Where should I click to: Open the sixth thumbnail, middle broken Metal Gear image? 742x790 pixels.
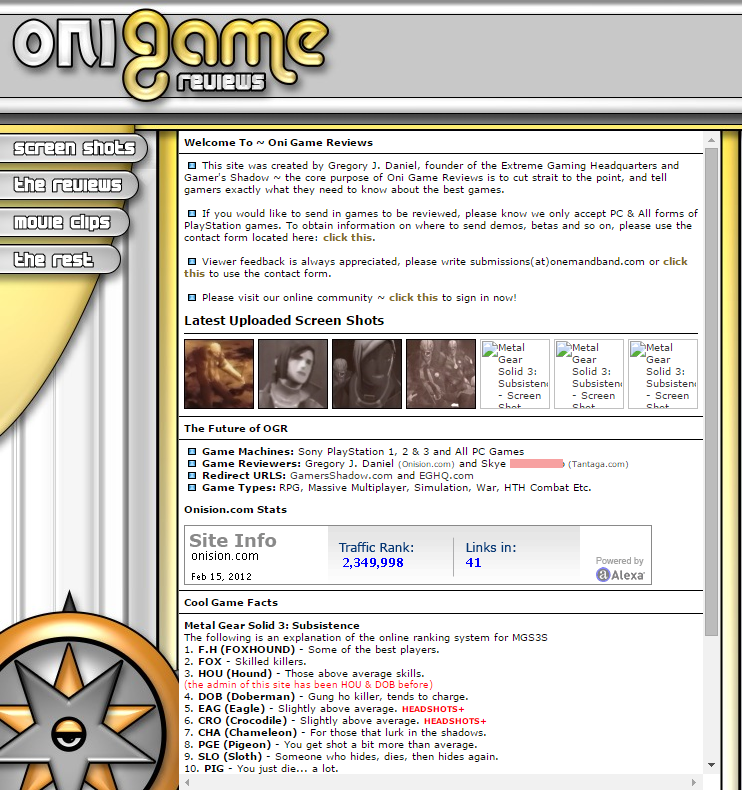(589, 374)
